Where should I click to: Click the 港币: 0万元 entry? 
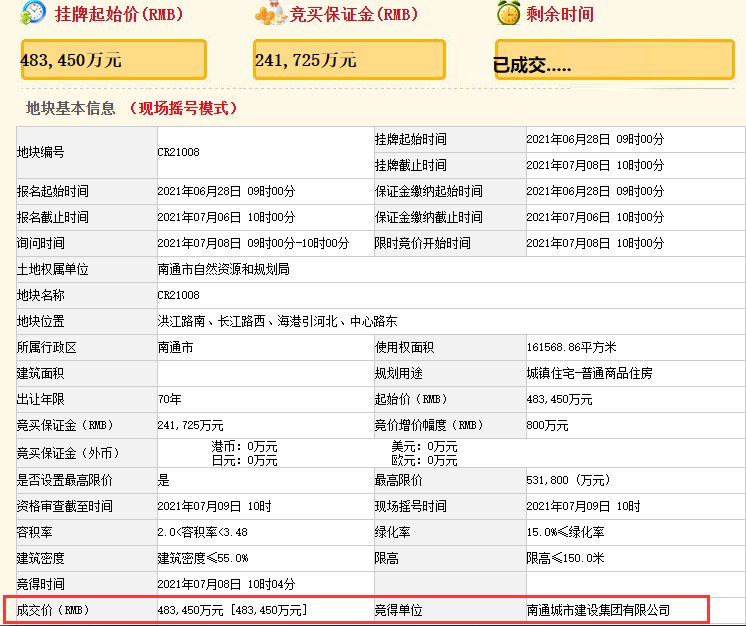pyautogui.click(x=244, y=447)
